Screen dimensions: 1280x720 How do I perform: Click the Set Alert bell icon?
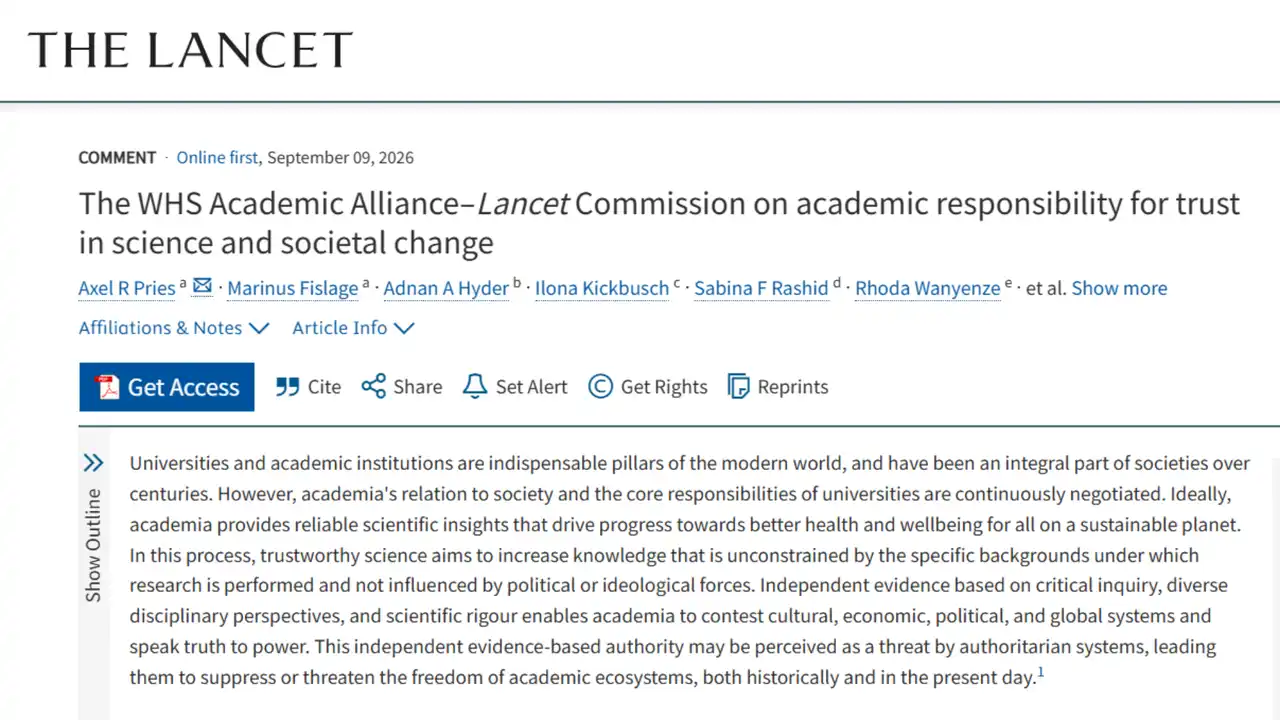click(x=475, y=387)
